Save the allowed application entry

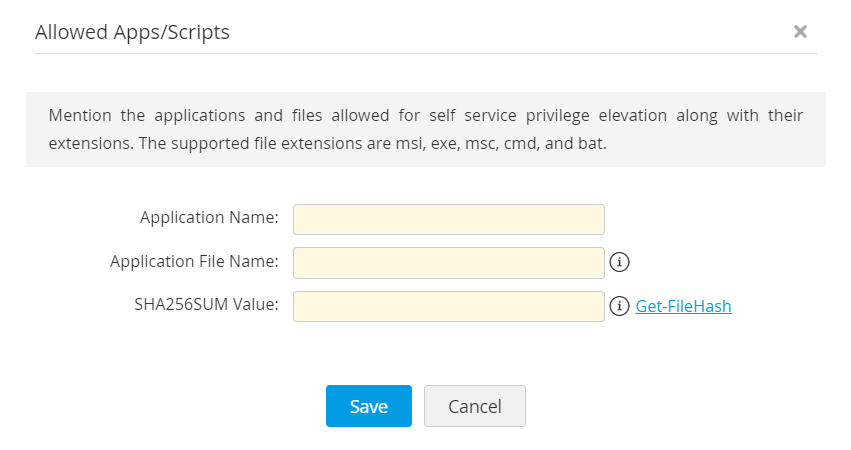pos(368,406)
